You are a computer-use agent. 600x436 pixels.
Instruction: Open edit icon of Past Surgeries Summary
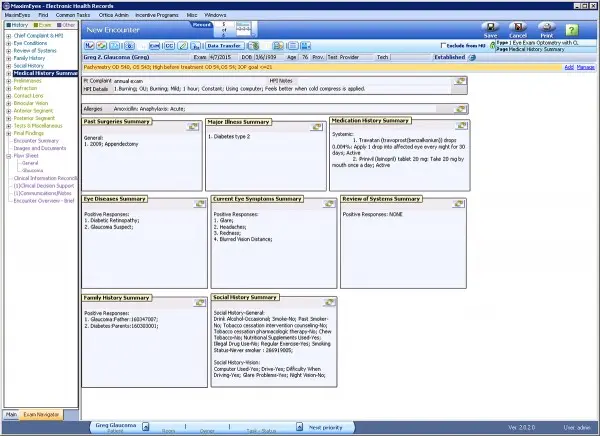pos(192,126)
